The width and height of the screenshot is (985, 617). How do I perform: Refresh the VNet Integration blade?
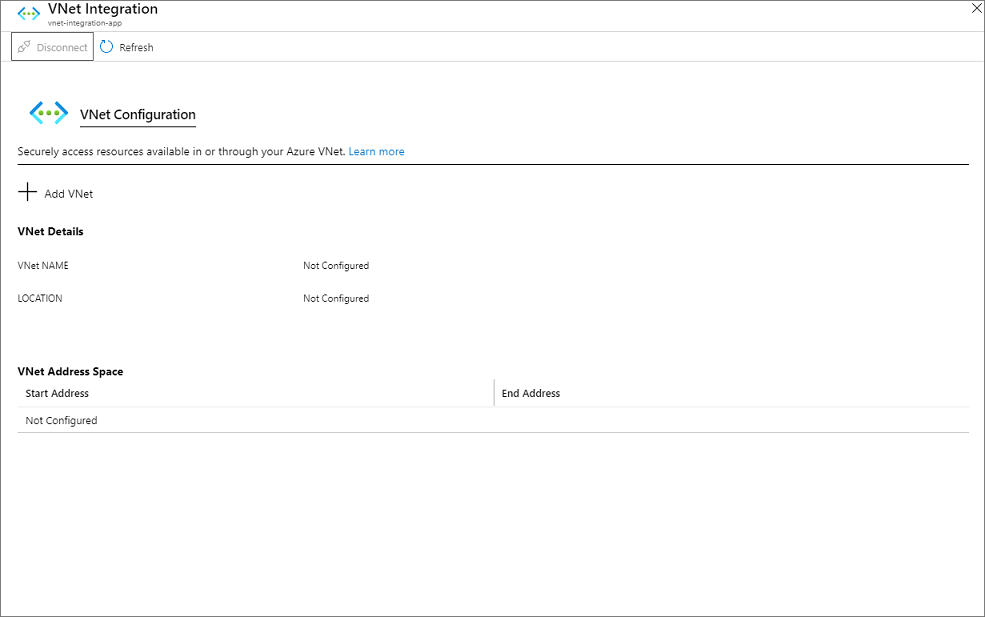[x=126, y=47]
